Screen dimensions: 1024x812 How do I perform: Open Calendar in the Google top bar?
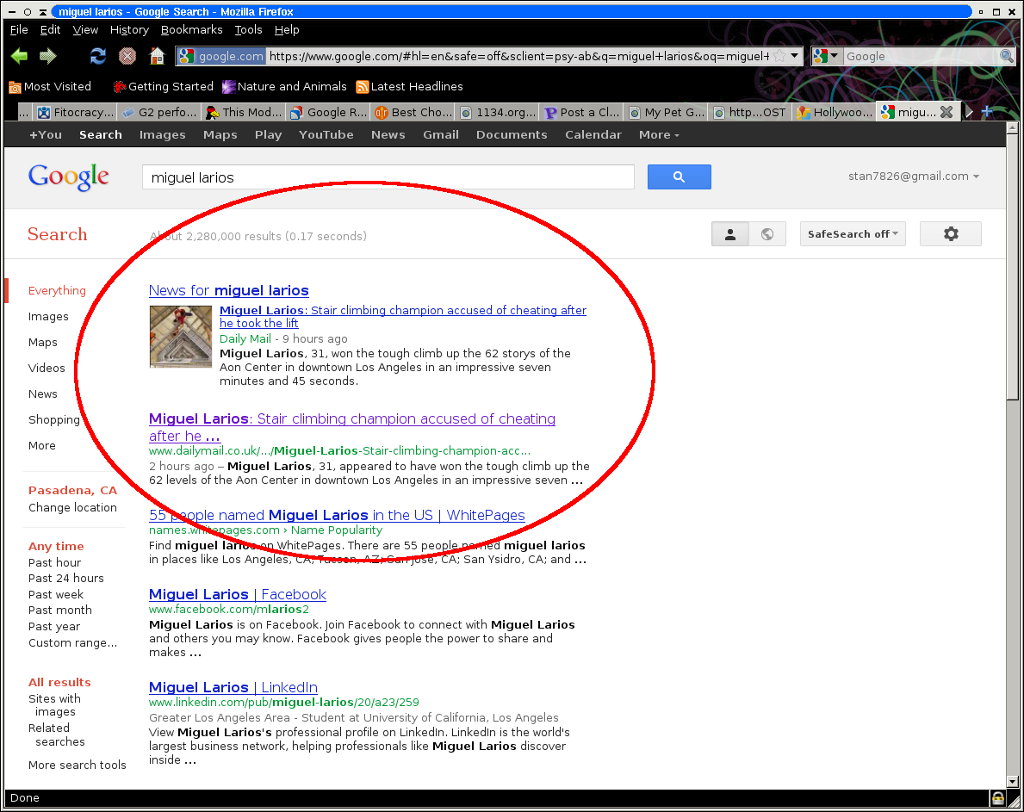(593, 135)
